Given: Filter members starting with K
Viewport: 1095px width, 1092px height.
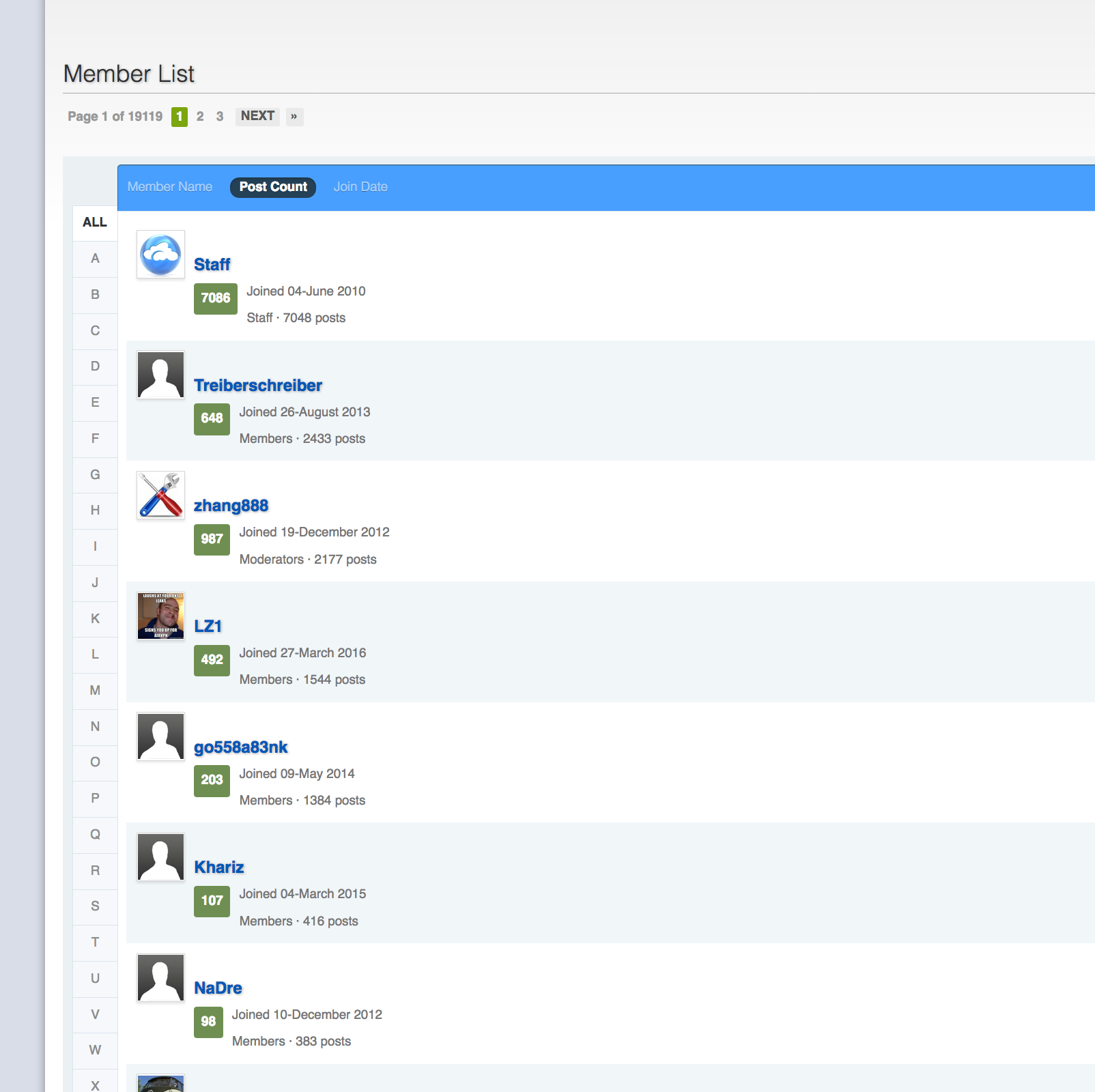Looking at the screenshot, I should click(95, 619).
